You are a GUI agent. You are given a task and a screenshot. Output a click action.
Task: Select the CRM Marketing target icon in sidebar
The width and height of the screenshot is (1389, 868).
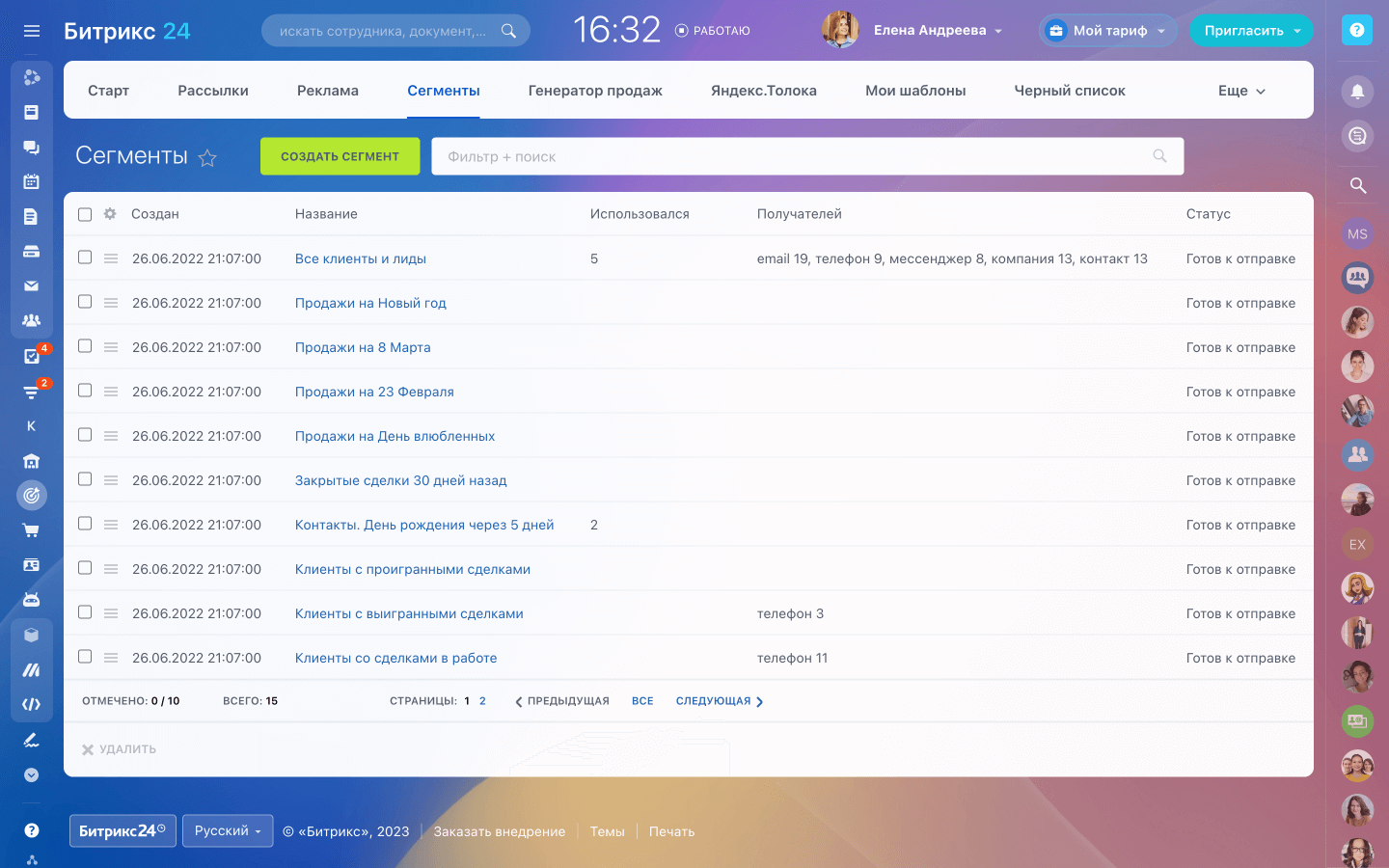point(32,495)
